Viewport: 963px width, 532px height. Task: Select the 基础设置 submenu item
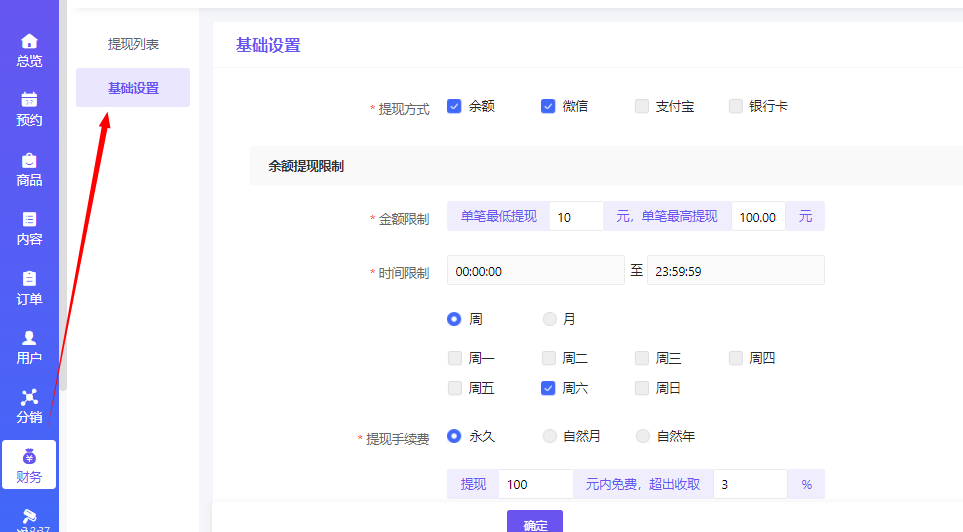pyautogui.click(x=133, y=88)
